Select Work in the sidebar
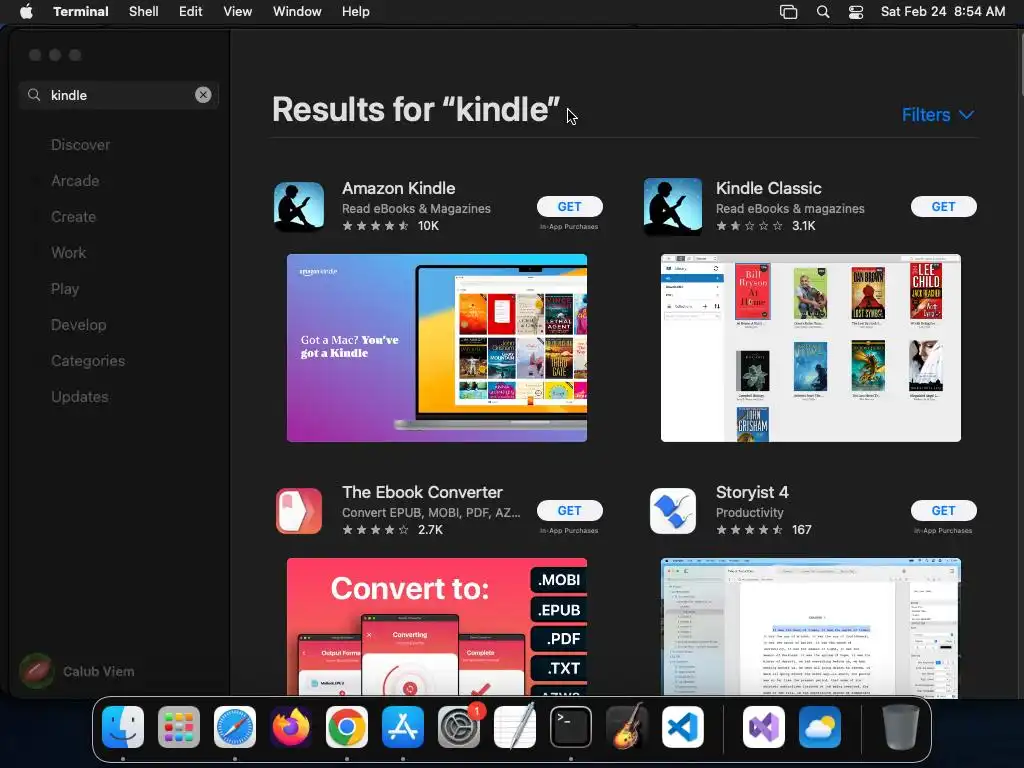Screen dimensions: 1024x768 (69, 253)
